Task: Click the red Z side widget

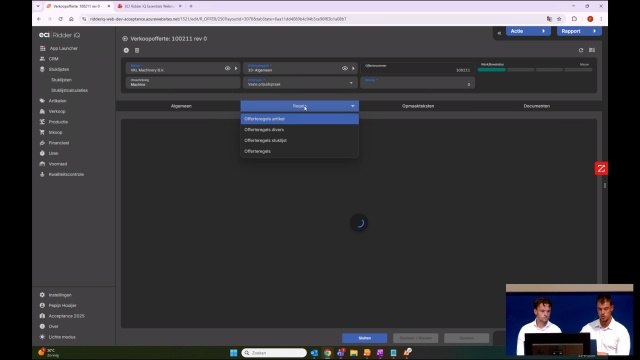Action: pos(601,169)
